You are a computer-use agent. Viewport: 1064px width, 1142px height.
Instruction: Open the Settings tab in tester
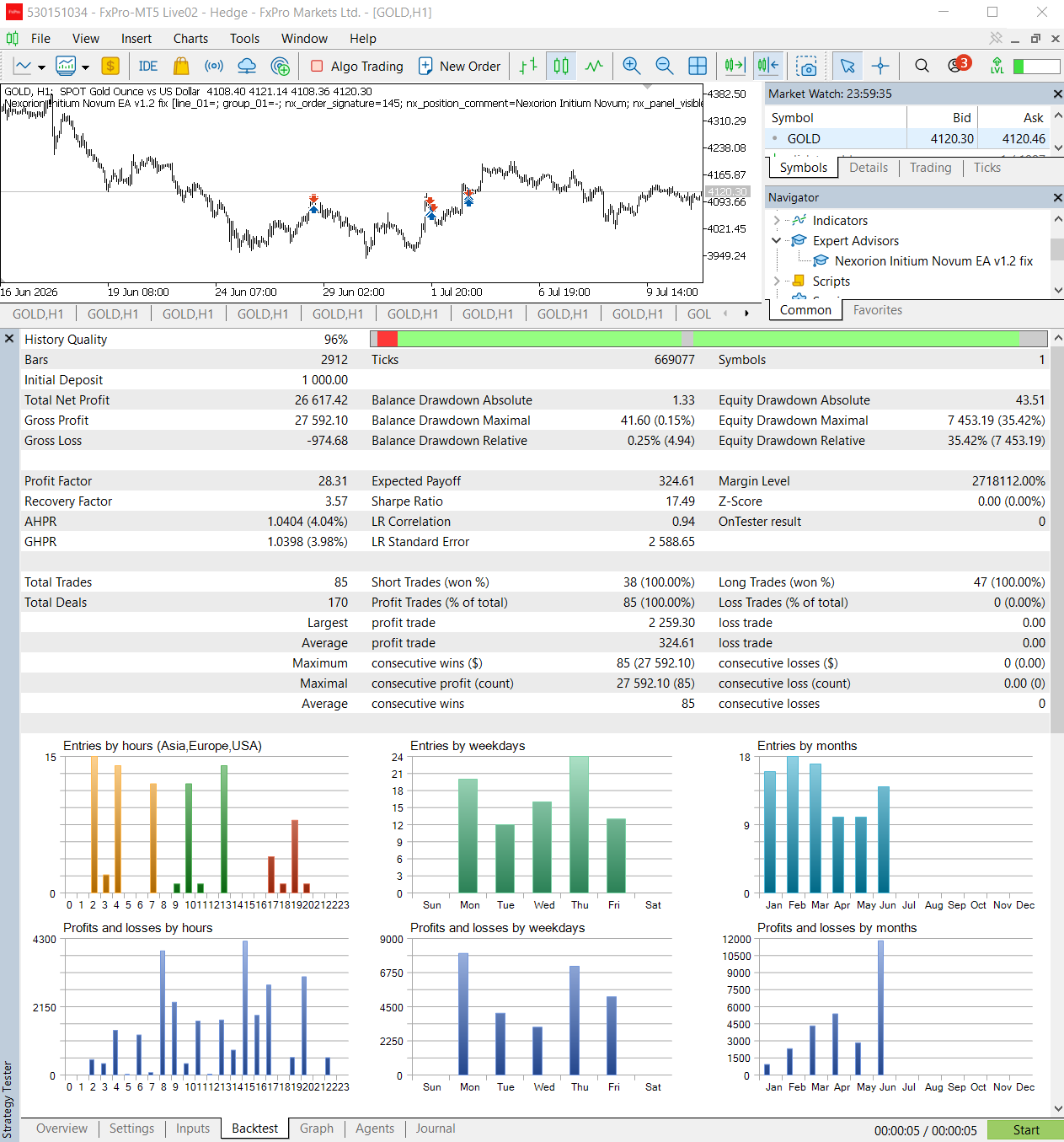pyautogui.click(x=131, y=1129)
